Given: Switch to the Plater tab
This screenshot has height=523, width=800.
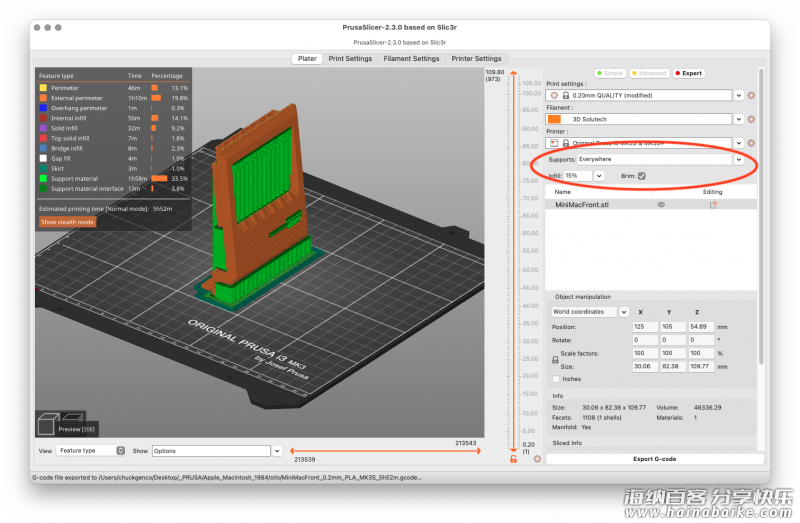Looking at the screenshot, I should click(307, 59).
